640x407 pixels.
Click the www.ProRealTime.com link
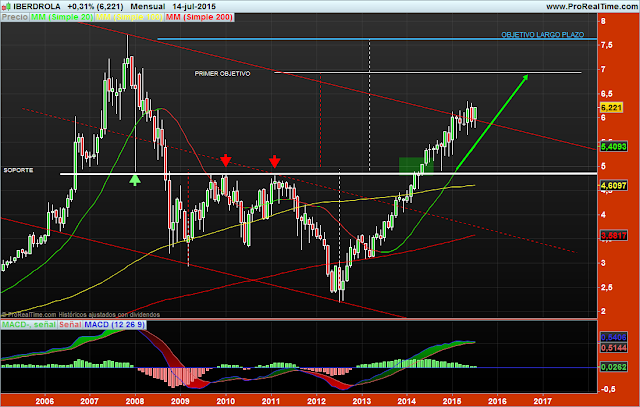coord(592,6)
